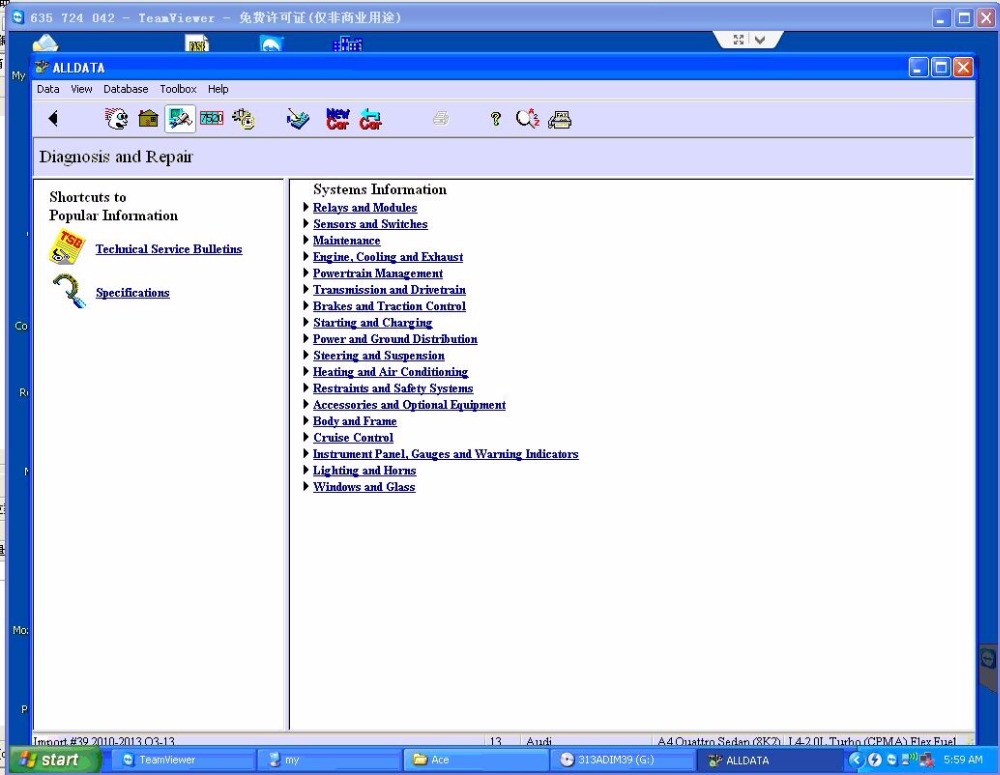1000x775 pixels.
Task: Click the 7520 code toolbar icon
Action: (211, 119)
